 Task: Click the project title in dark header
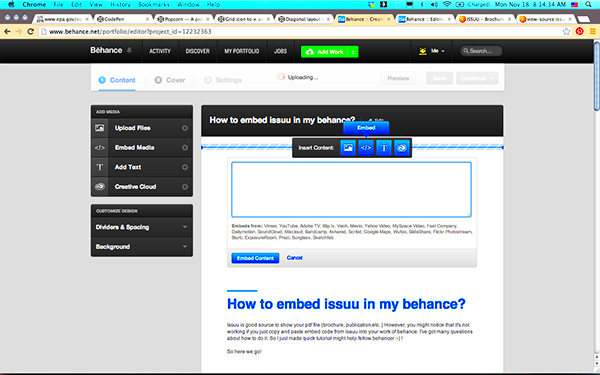coord(282,120)
